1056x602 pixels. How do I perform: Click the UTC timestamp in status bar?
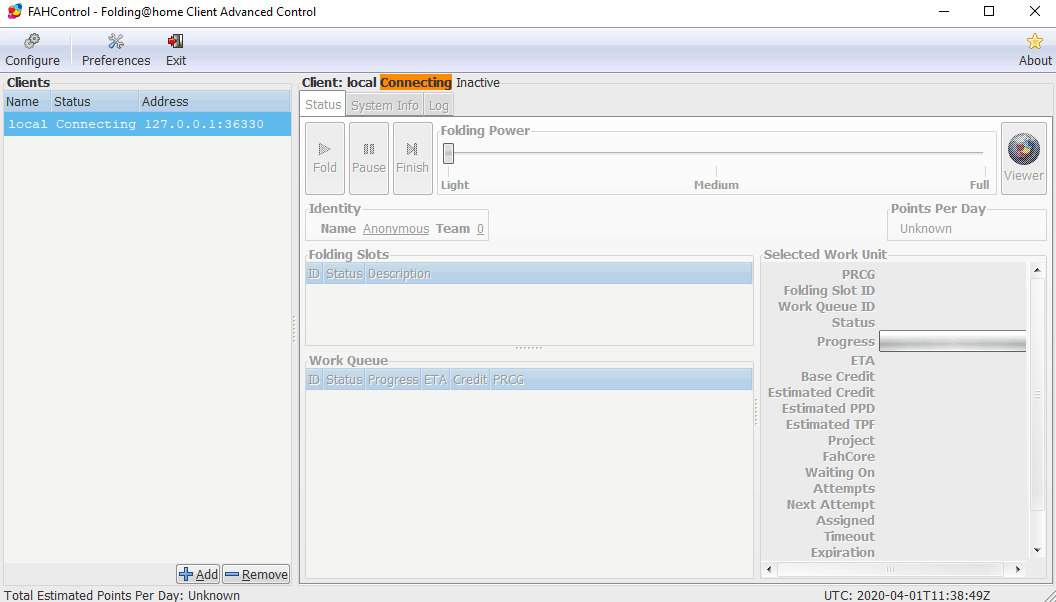[x=907, y=595]
